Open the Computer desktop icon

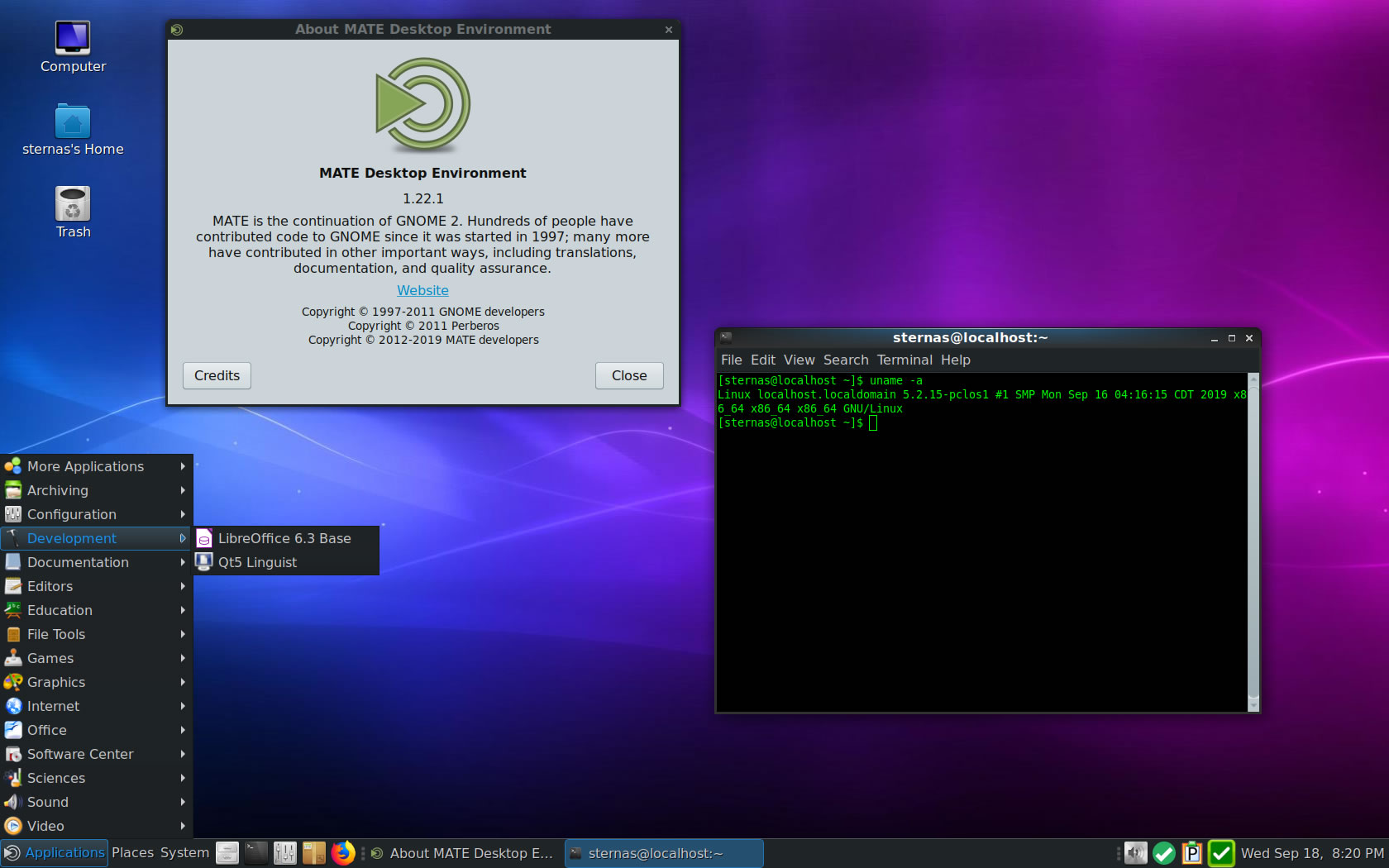pos(73,38)
